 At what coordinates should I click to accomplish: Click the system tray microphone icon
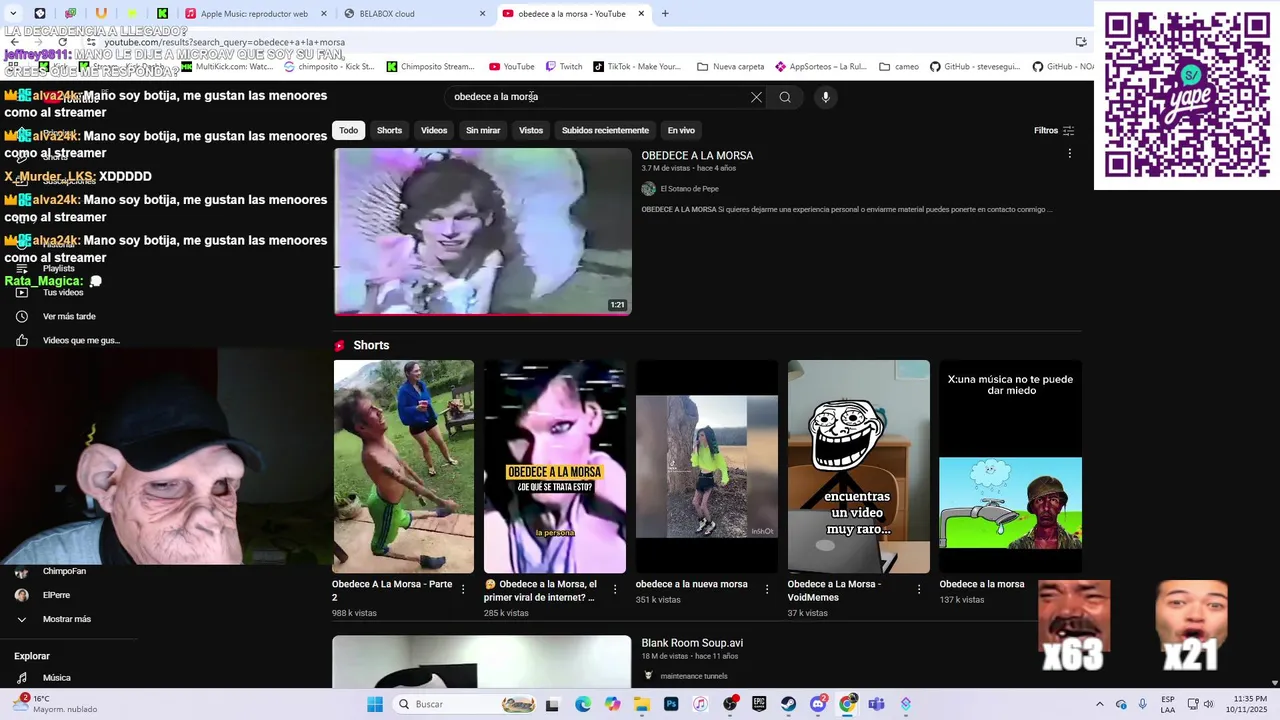coord(1143,704)
